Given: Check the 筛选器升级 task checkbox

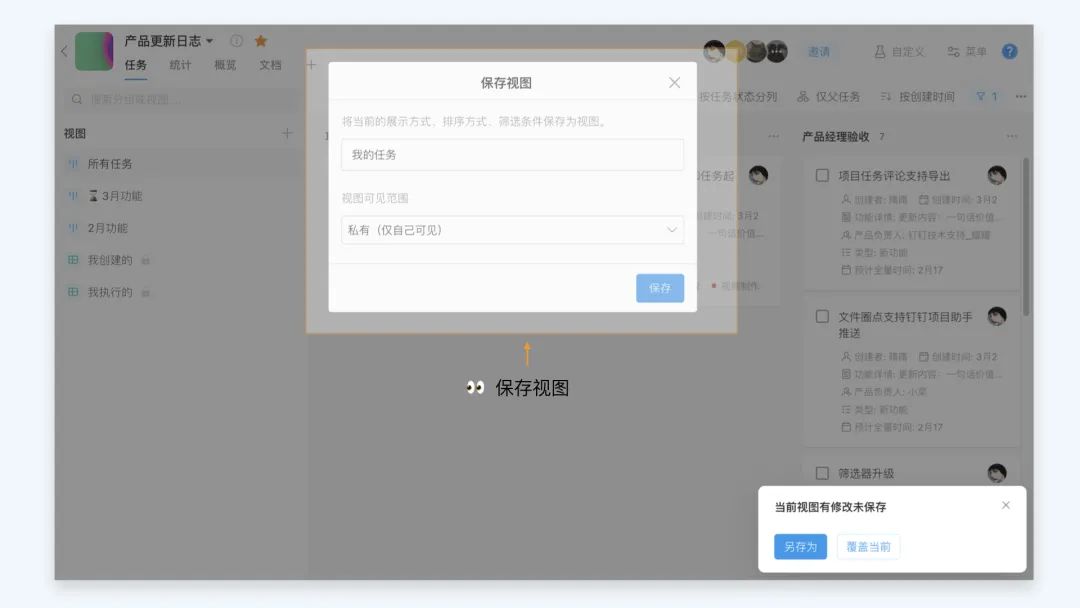Looking at the screenshot, I should coord(822,474).
